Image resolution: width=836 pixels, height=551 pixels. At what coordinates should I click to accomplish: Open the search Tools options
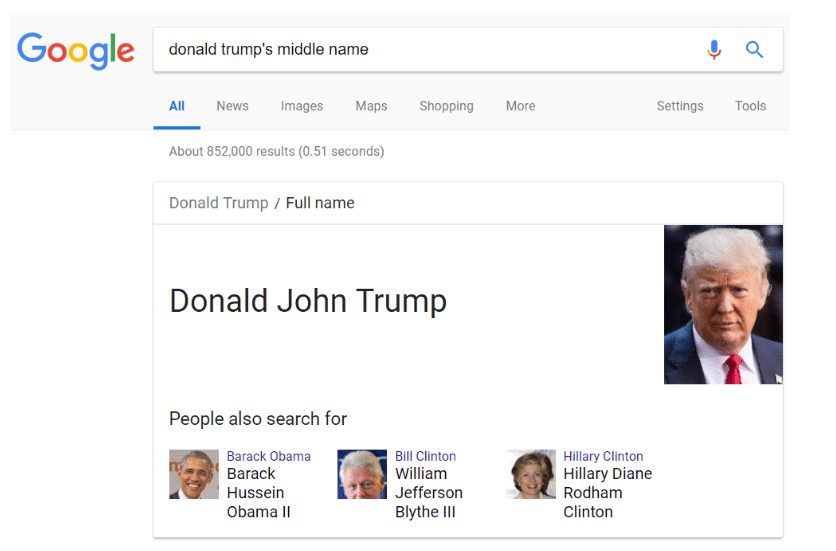(750, 106)
